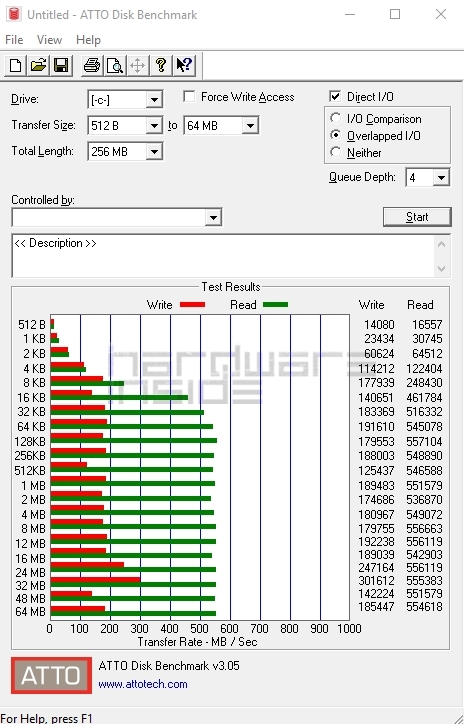Open the Drive dropdown showing [-c-]
The width and height of the screenshot is (464, 724).
pos(154,99)
